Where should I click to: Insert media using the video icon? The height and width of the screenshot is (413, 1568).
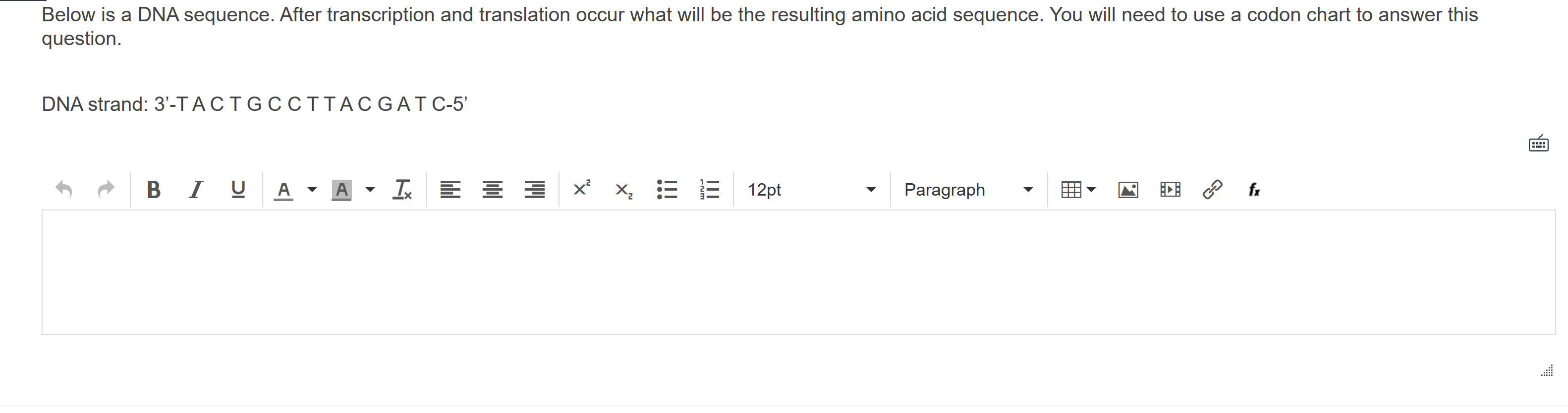tap(1170, 189)
